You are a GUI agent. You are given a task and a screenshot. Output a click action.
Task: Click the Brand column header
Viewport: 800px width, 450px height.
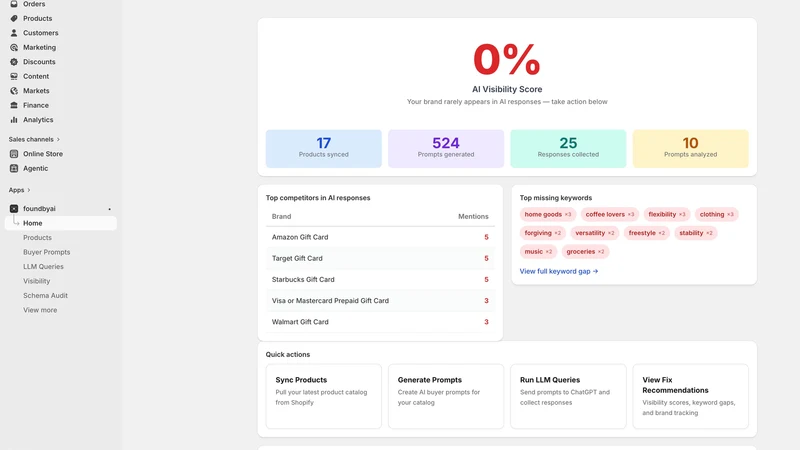click(282, 216)
